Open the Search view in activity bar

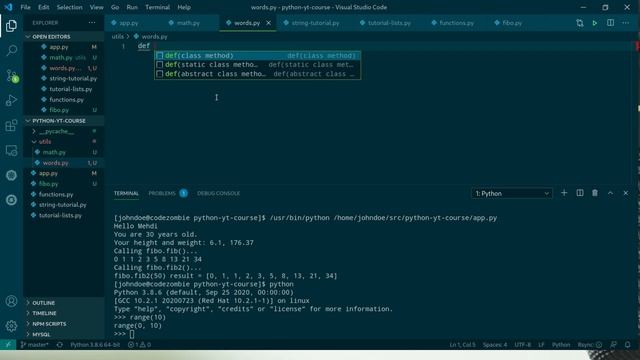(11, 50)
